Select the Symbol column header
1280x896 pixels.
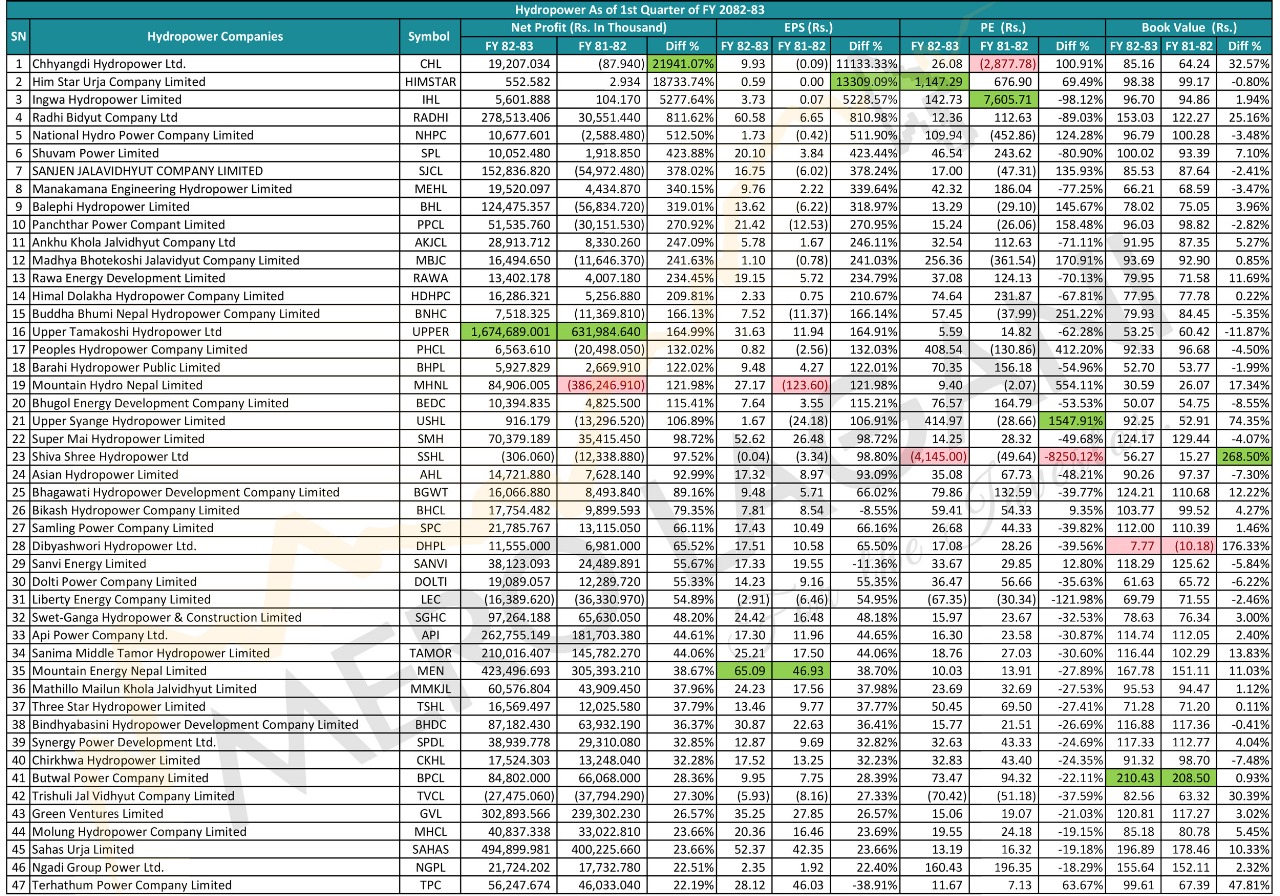pos(429,37)
